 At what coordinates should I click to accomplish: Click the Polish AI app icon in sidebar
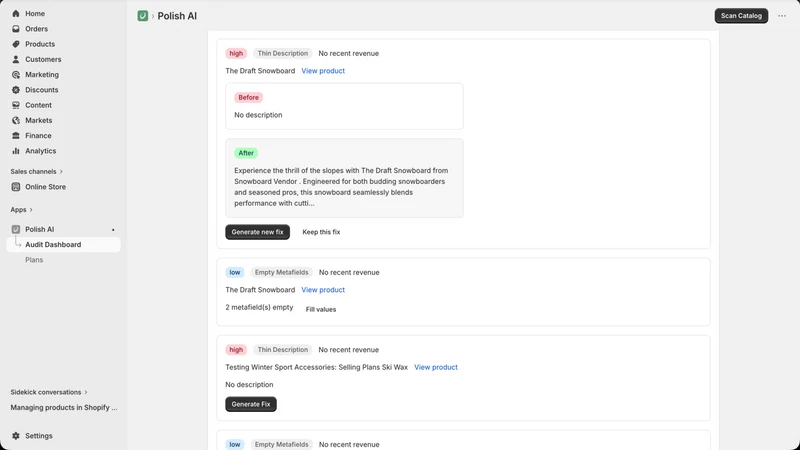16,230
